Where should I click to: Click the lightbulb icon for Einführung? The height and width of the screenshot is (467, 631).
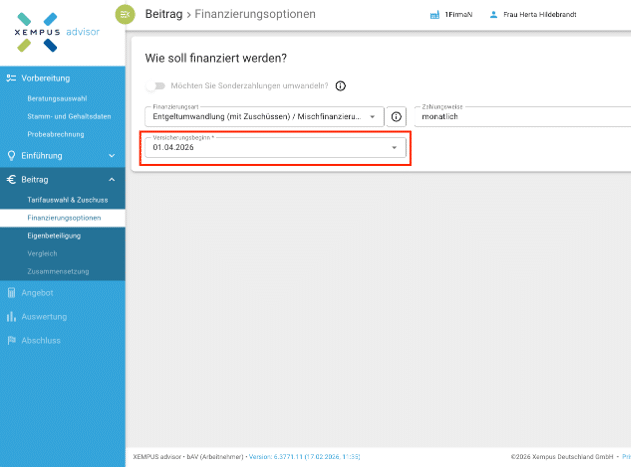[x=11, y=156]
